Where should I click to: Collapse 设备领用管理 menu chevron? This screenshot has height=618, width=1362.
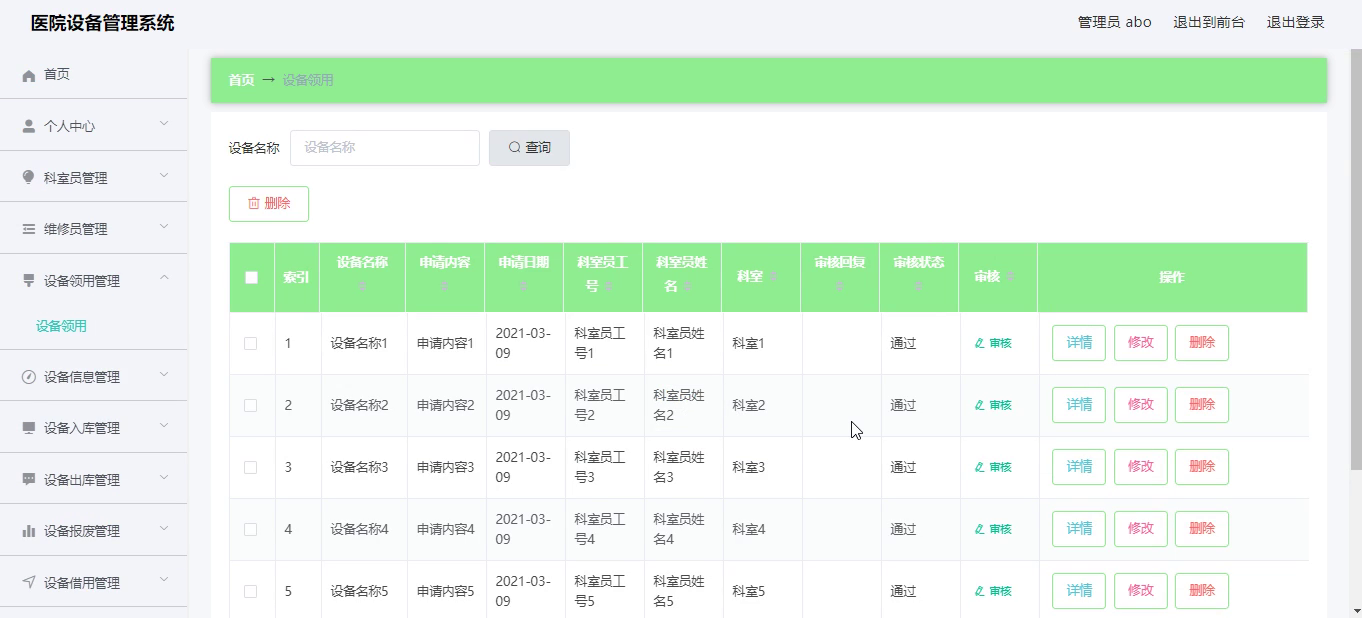pyautogui.click(x=164, y=278)
